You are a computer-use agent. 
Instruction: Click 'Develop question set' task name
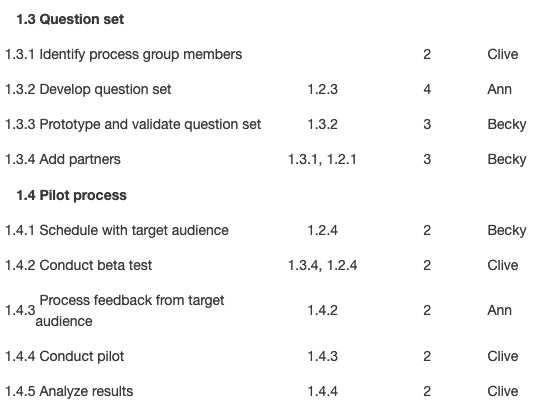coord(105,89)
